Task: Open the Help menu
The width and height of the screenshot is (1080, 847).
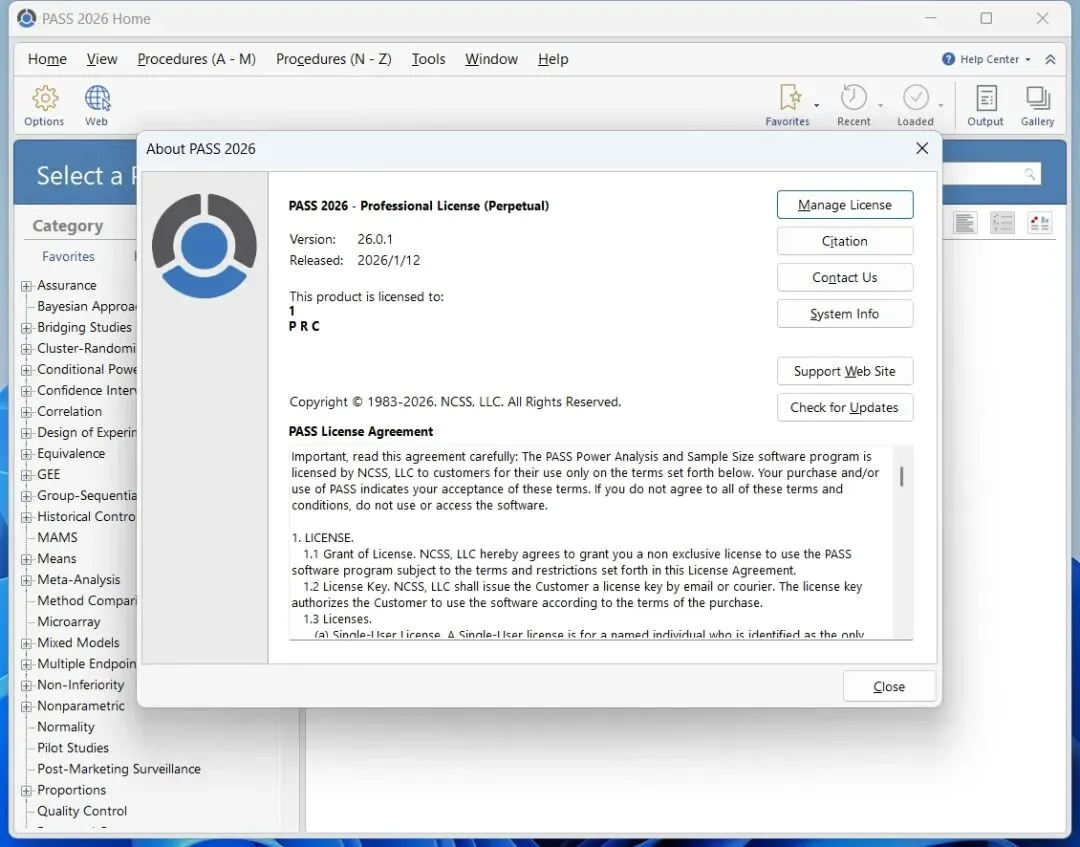Action: point(553,59)
